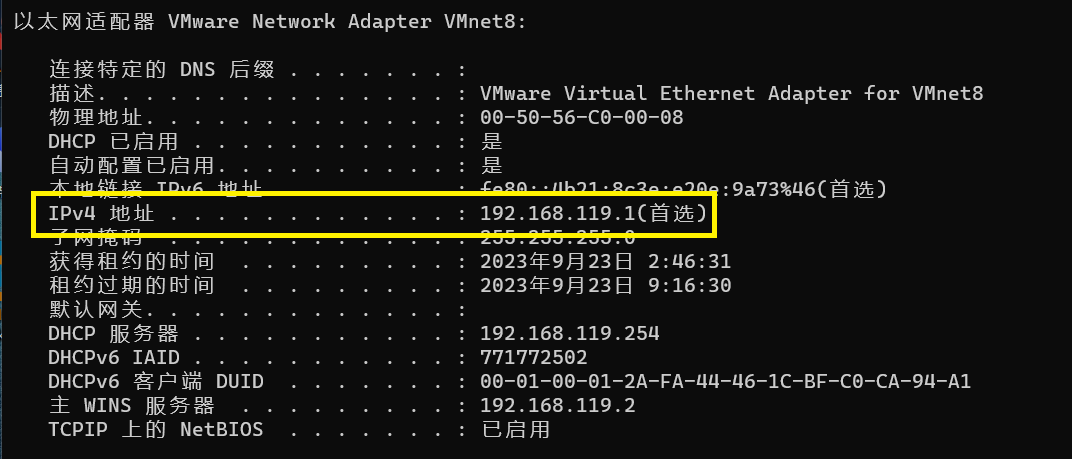Click the DHCPv6 client DUID value
Image resolution: width=1072 pixels, height=459 pixels.
tap(725, 382)
